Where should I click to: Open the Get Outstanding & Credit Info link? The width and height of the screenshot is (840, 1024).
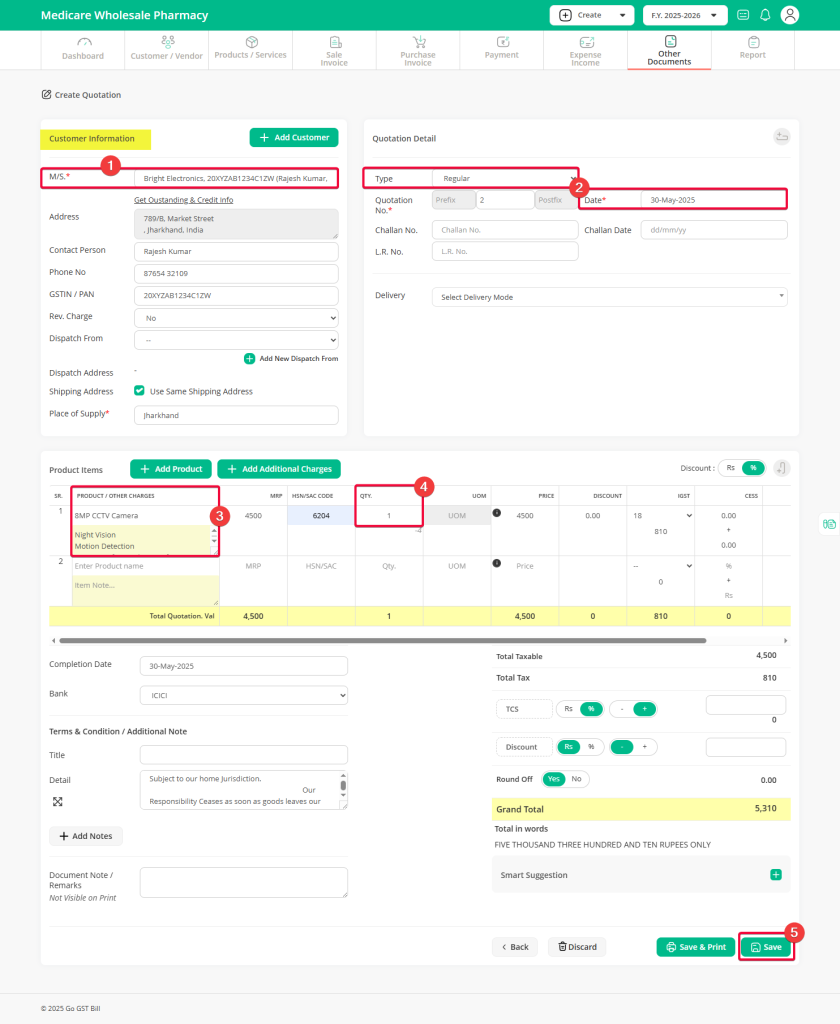click(183, 200)
